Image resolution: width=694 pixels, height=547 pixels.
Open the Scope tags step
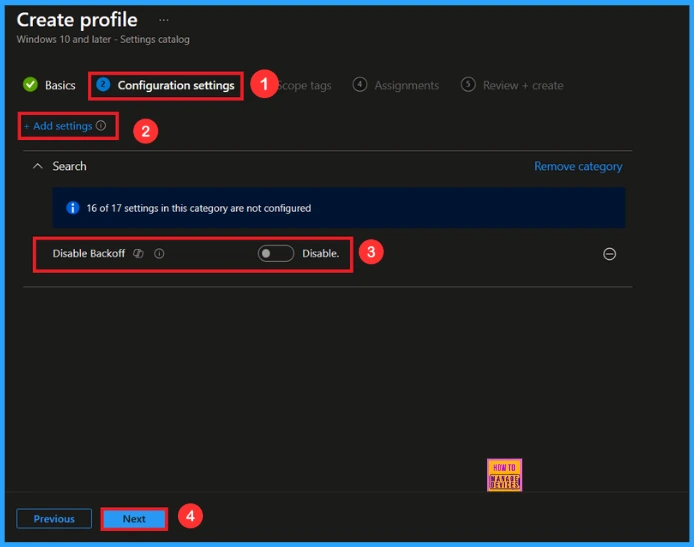coord(304,85)
